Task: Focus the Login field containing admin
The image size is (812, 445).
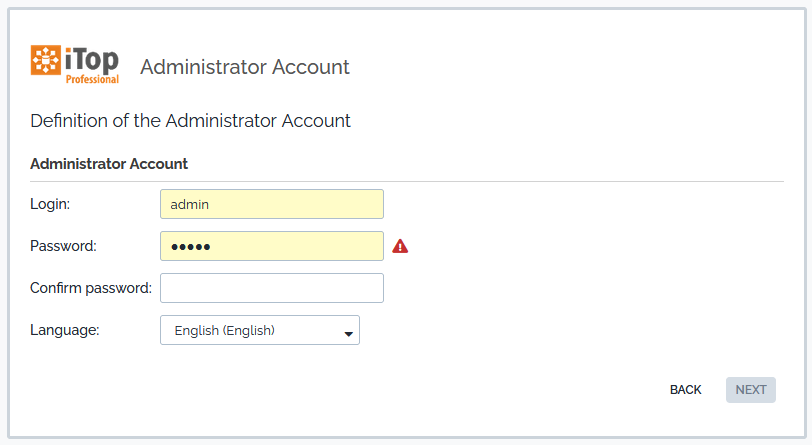Action: [271, 204]
